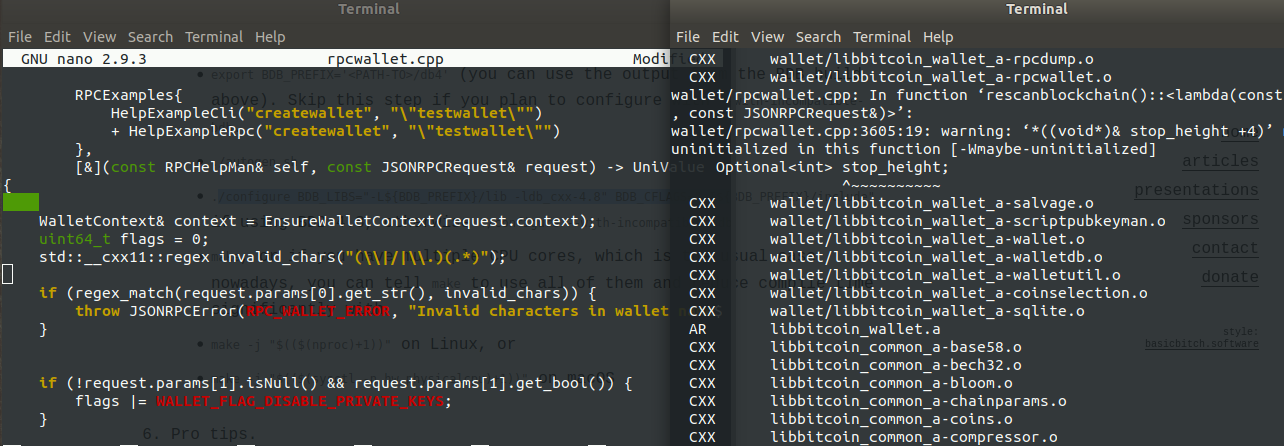Click the 'libbitcoin_common_a-base58.o' line
Screen dimensions: 1284x446
pyautogui.click(x=856, y=346)
